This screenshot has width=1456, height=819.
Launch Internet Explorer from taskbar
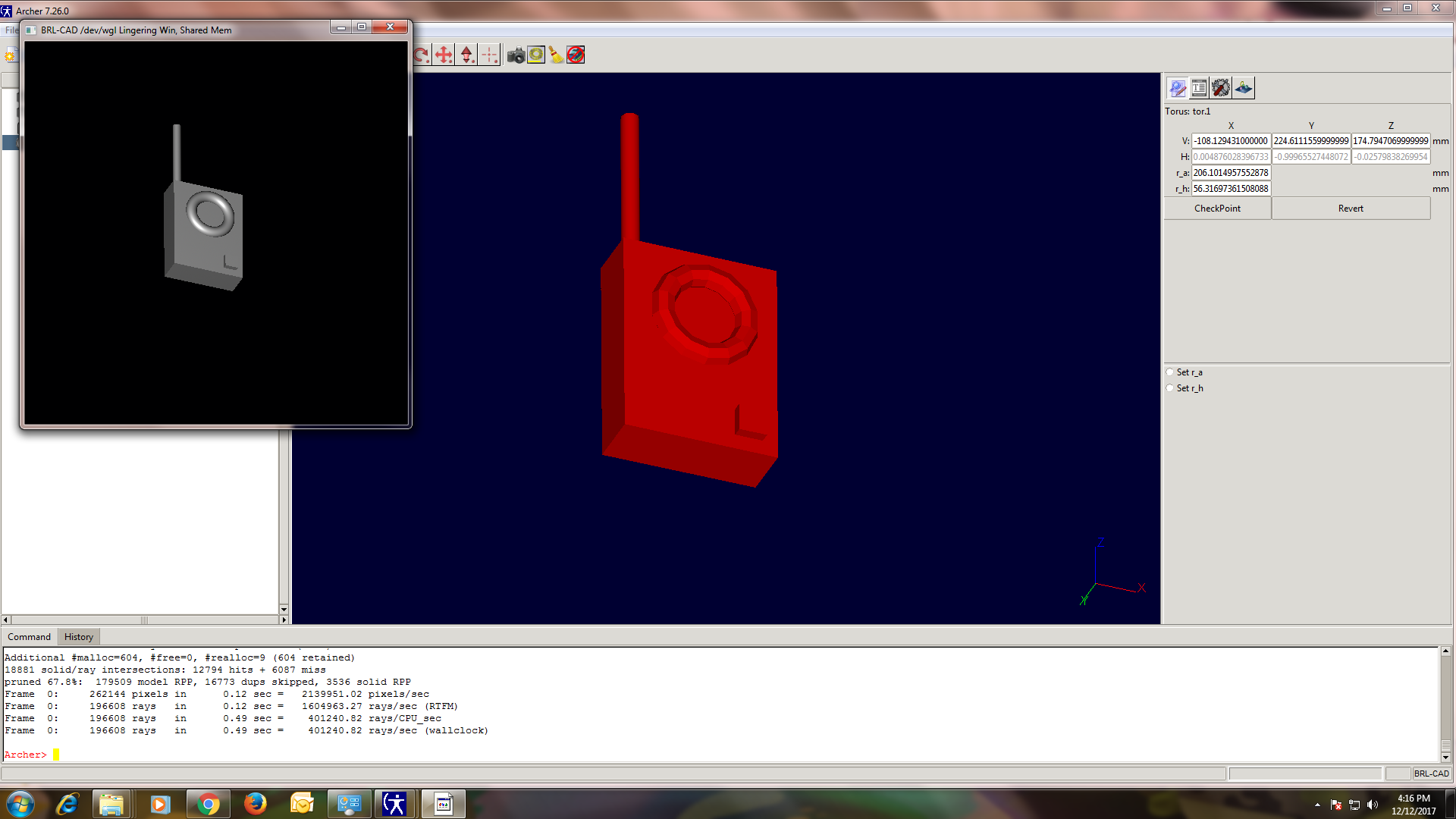point(67,804)
